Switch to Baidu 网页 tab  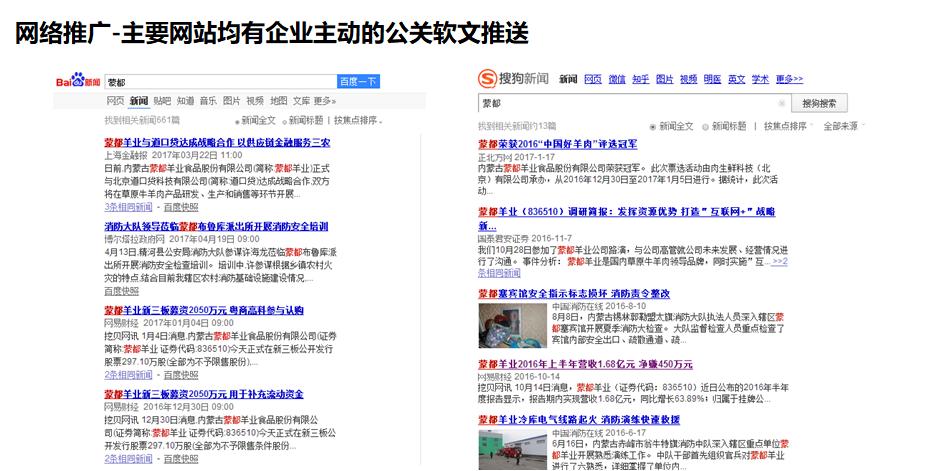[x=115, y=101]
